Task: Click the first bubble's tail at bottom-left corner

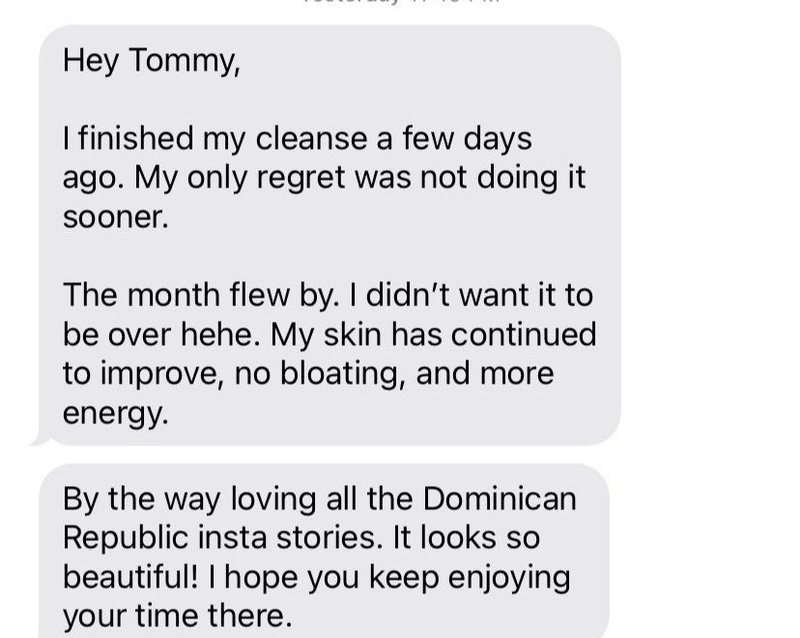Action: click(x=40, y=439)
